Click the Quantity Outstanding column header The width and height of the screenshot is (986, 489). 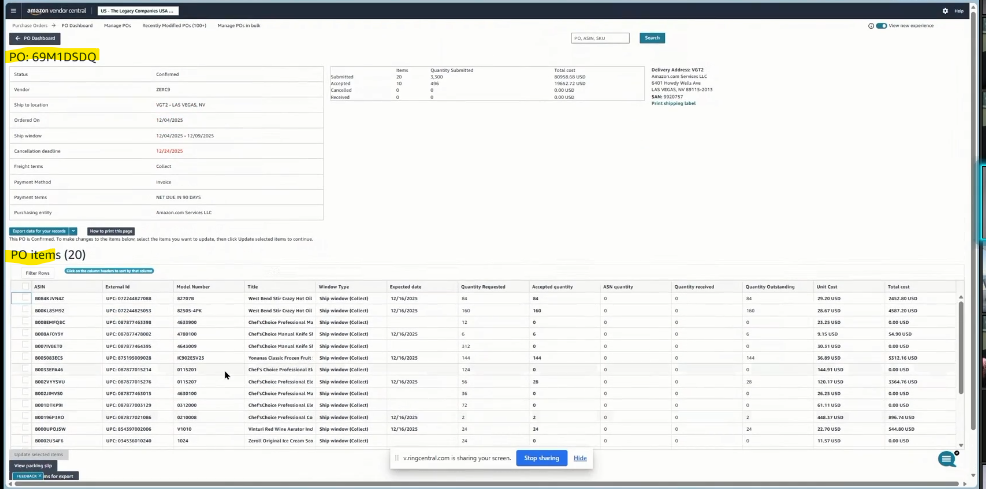(770, 287)
